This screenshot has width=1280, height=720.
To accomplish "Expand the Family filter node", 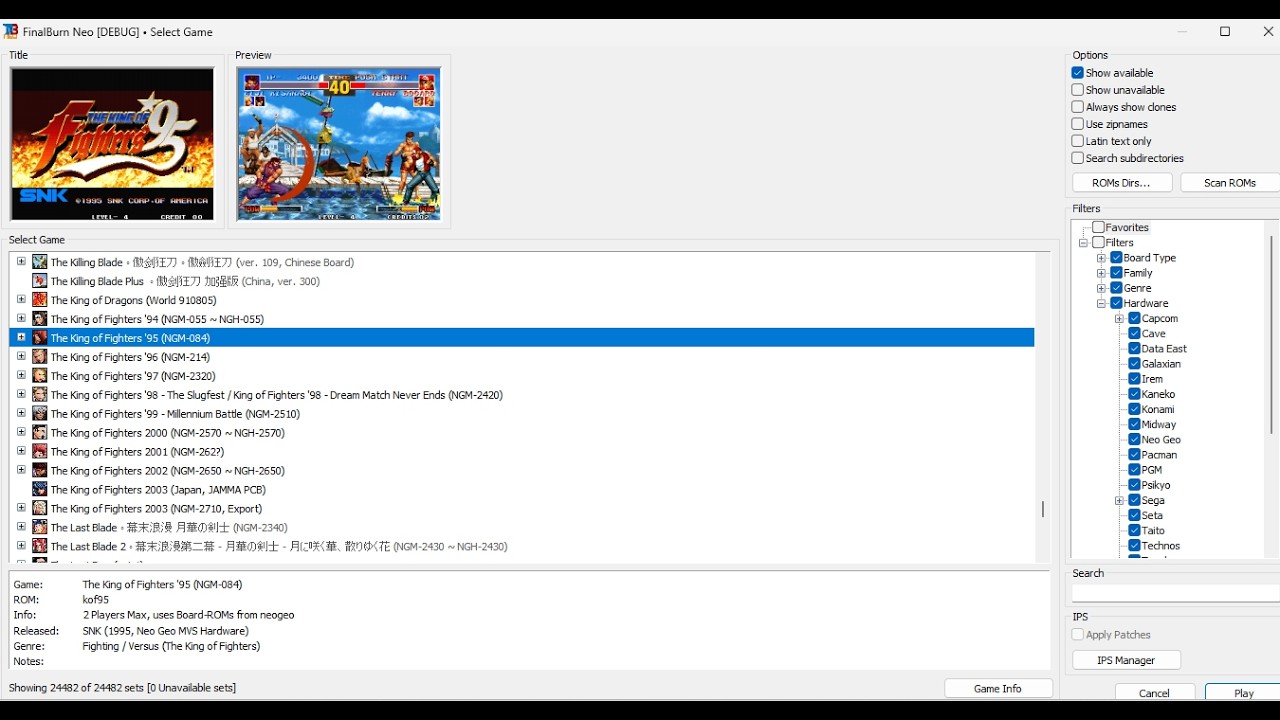I will tap(1101, 273).
